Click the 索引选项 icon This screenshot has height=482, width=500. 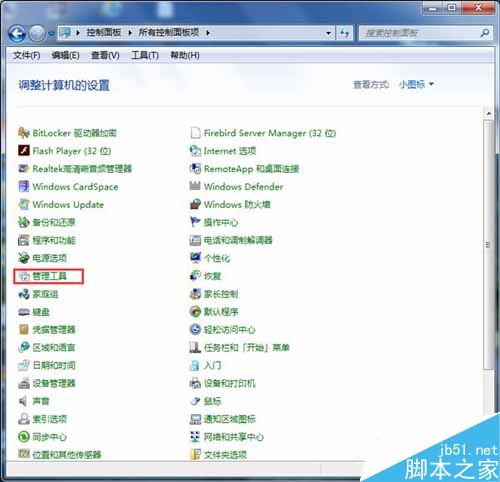tap(24, 419)
